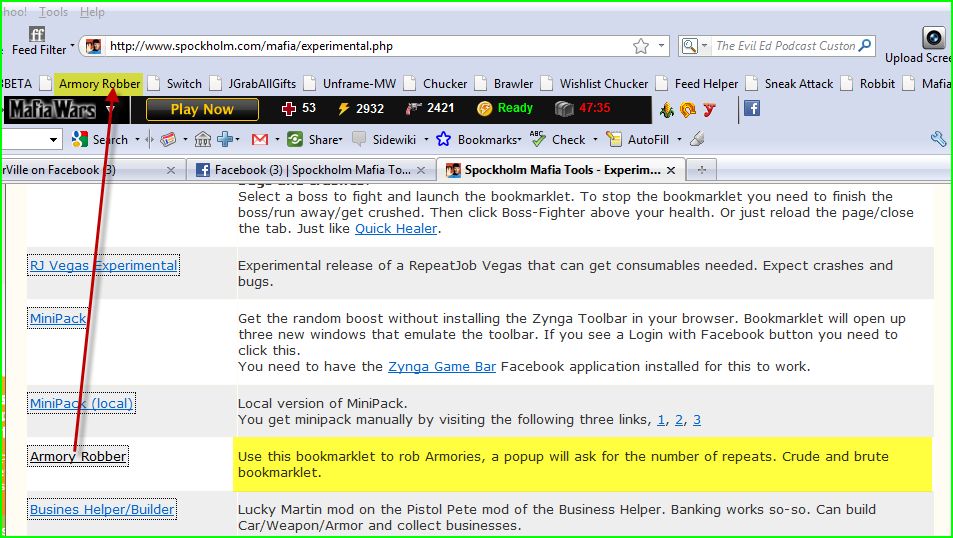The width and height of the screenshot is (953, 538).
Task: Click the stamina gun icon showing 2421
Action: [x=414, y=108]
